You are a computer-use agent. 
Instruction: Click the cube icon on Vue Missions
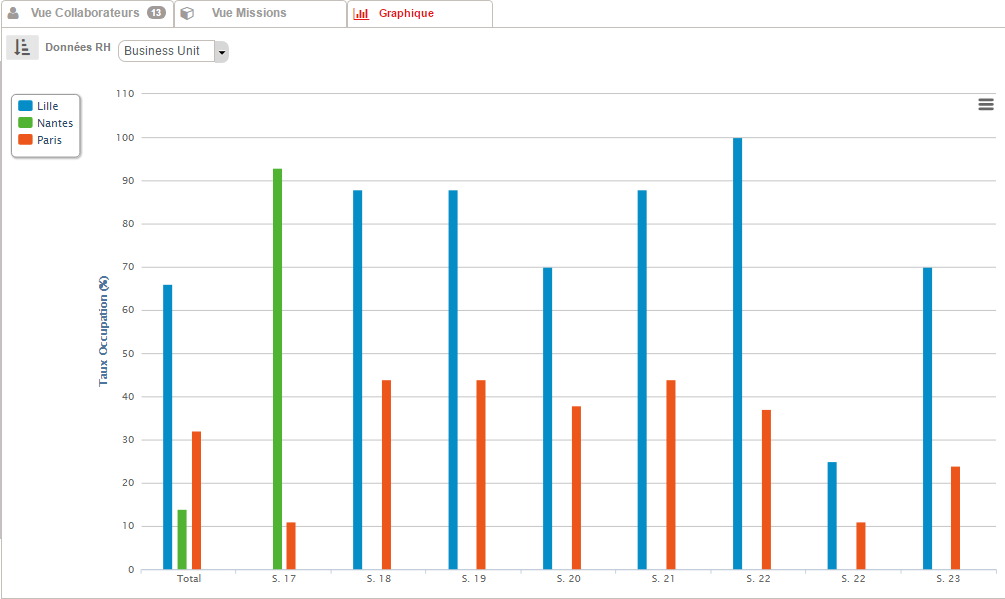[x=187, y=14]
